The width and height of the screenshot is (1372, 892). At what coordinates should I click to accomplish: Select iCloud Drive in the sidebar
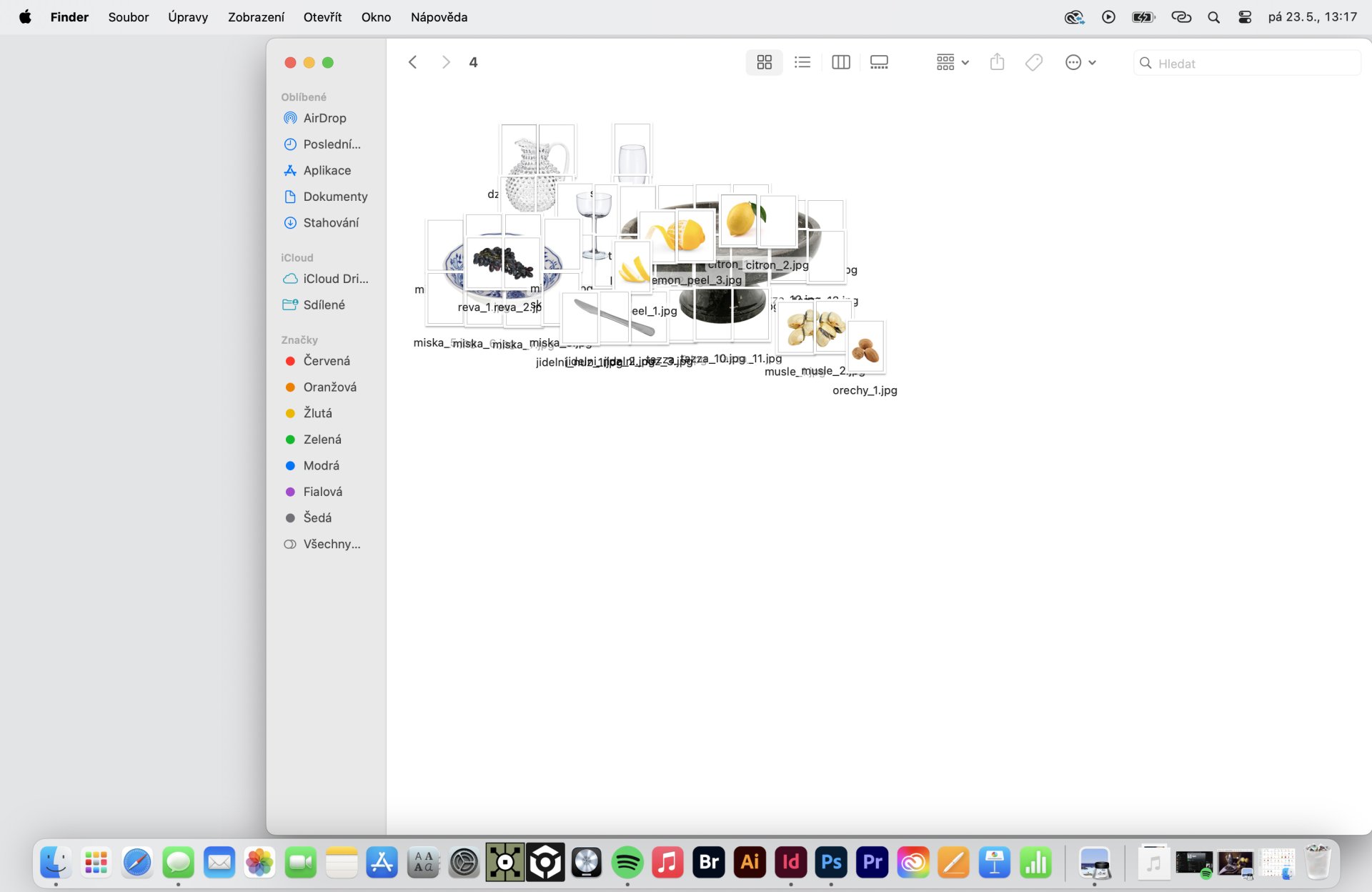coord(335,279)
